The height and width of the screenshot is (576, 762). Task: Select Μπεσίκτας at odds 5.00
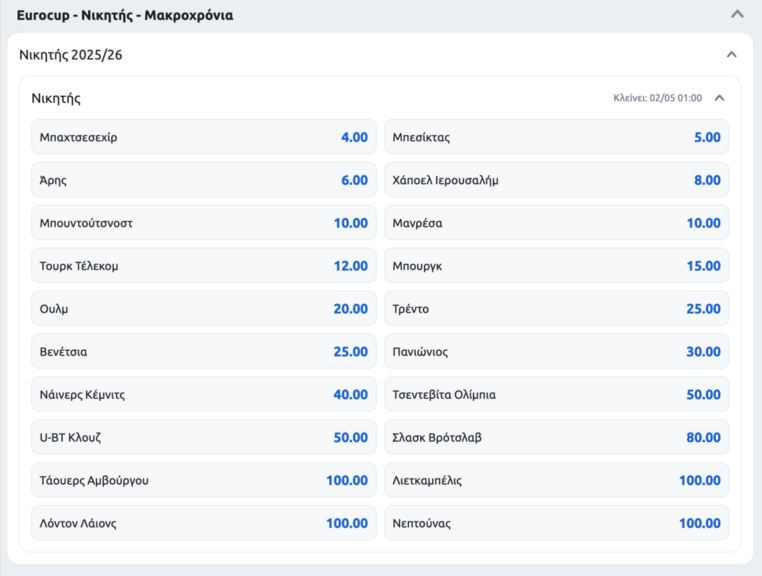pos(556,138)
